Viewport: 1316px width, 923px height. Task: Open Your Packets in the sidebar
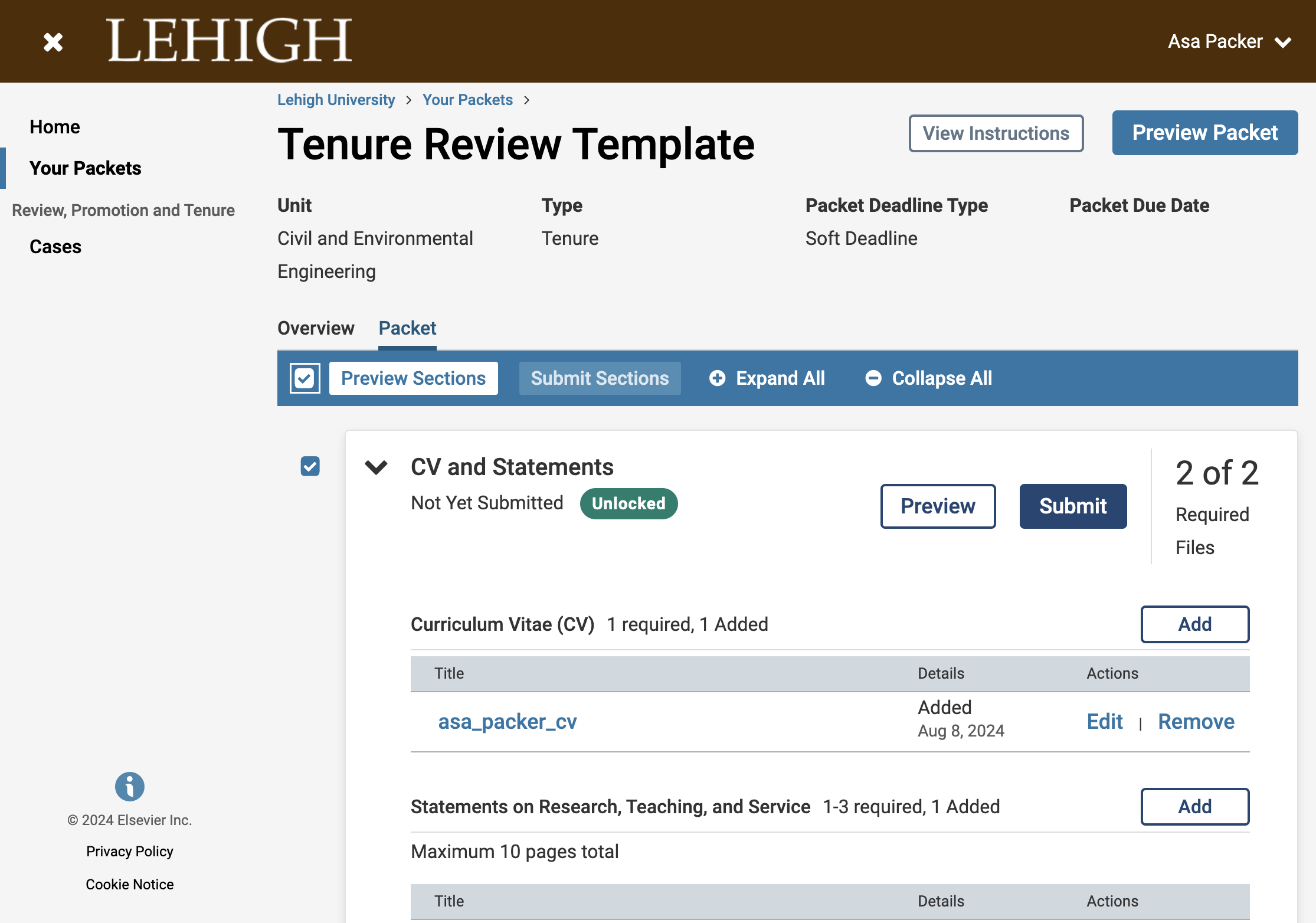(86, 168)
